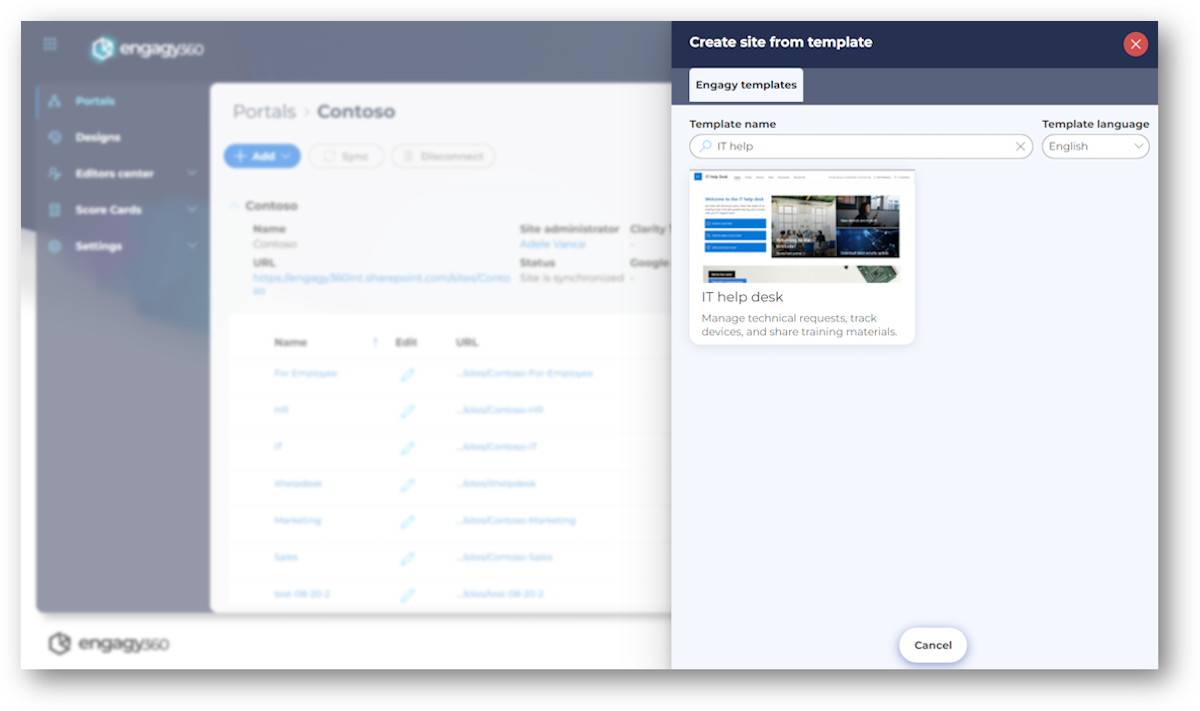Click the Portals sidebar icon
1200x711 pixels.
coord(55,101)
